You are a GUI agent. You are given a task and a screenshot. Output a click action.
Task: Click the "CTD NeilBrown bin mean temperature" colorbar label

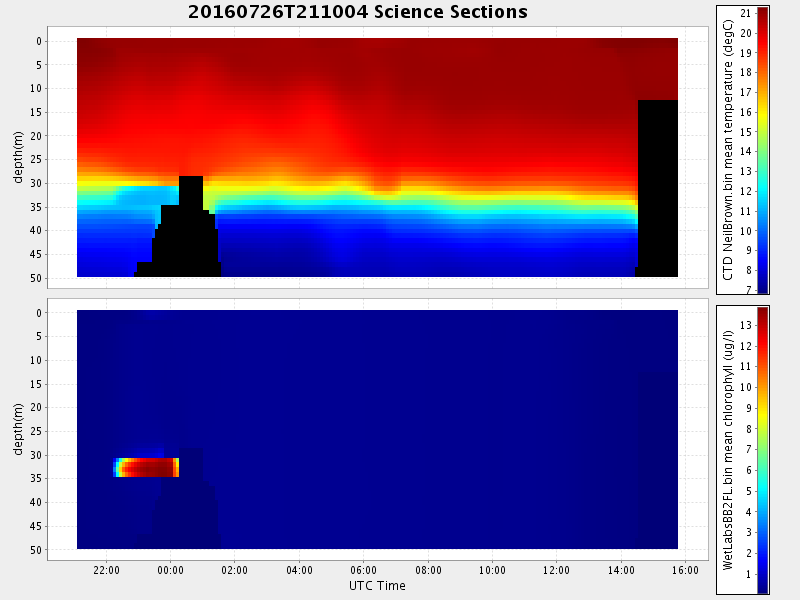[728, 150]
